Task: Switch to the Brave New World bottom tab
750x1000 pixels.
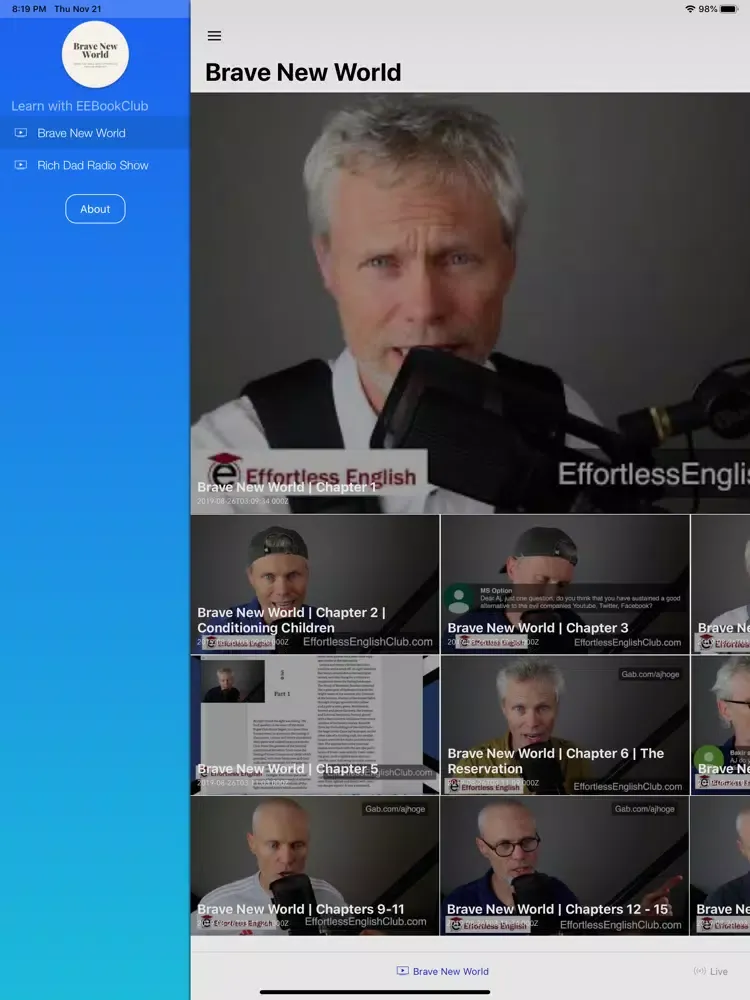Action: click(443, 971)
